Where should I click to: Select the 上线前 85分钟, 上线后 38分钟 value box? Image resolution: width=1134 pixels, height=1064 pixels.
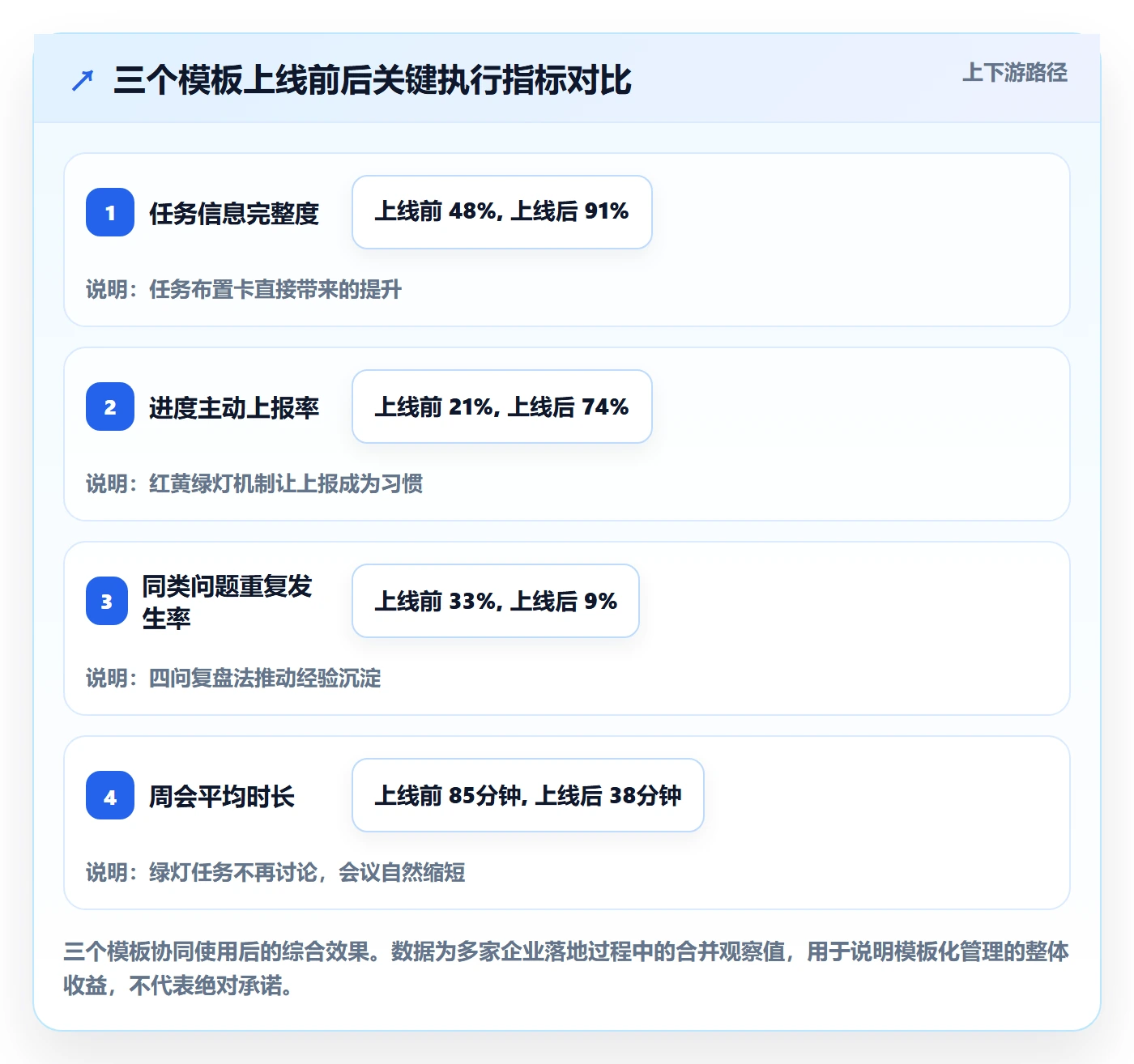pos(528,795)
